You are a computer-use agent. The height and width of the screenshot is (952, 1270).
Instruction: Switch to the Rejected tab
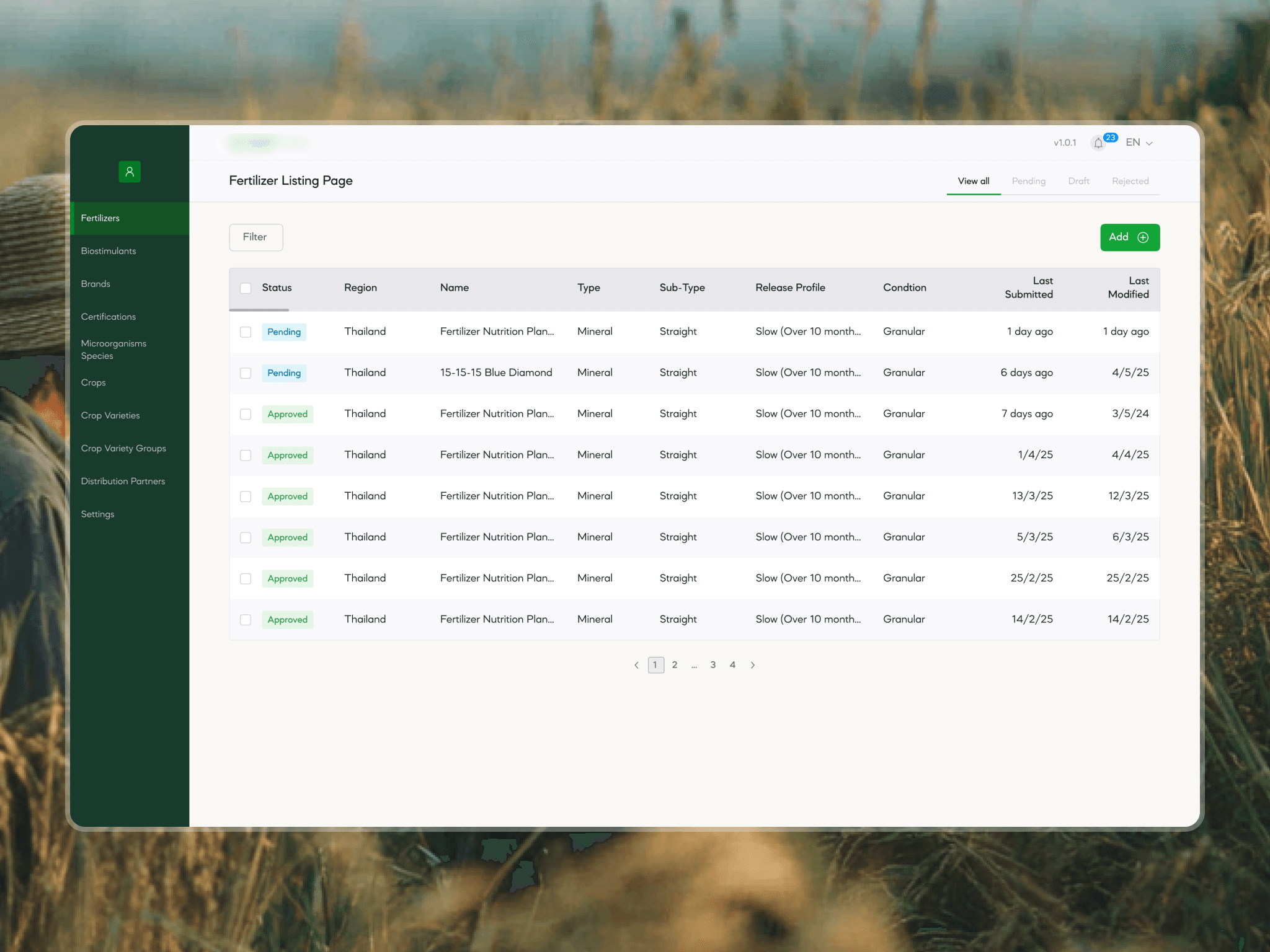pos(1130,181)
